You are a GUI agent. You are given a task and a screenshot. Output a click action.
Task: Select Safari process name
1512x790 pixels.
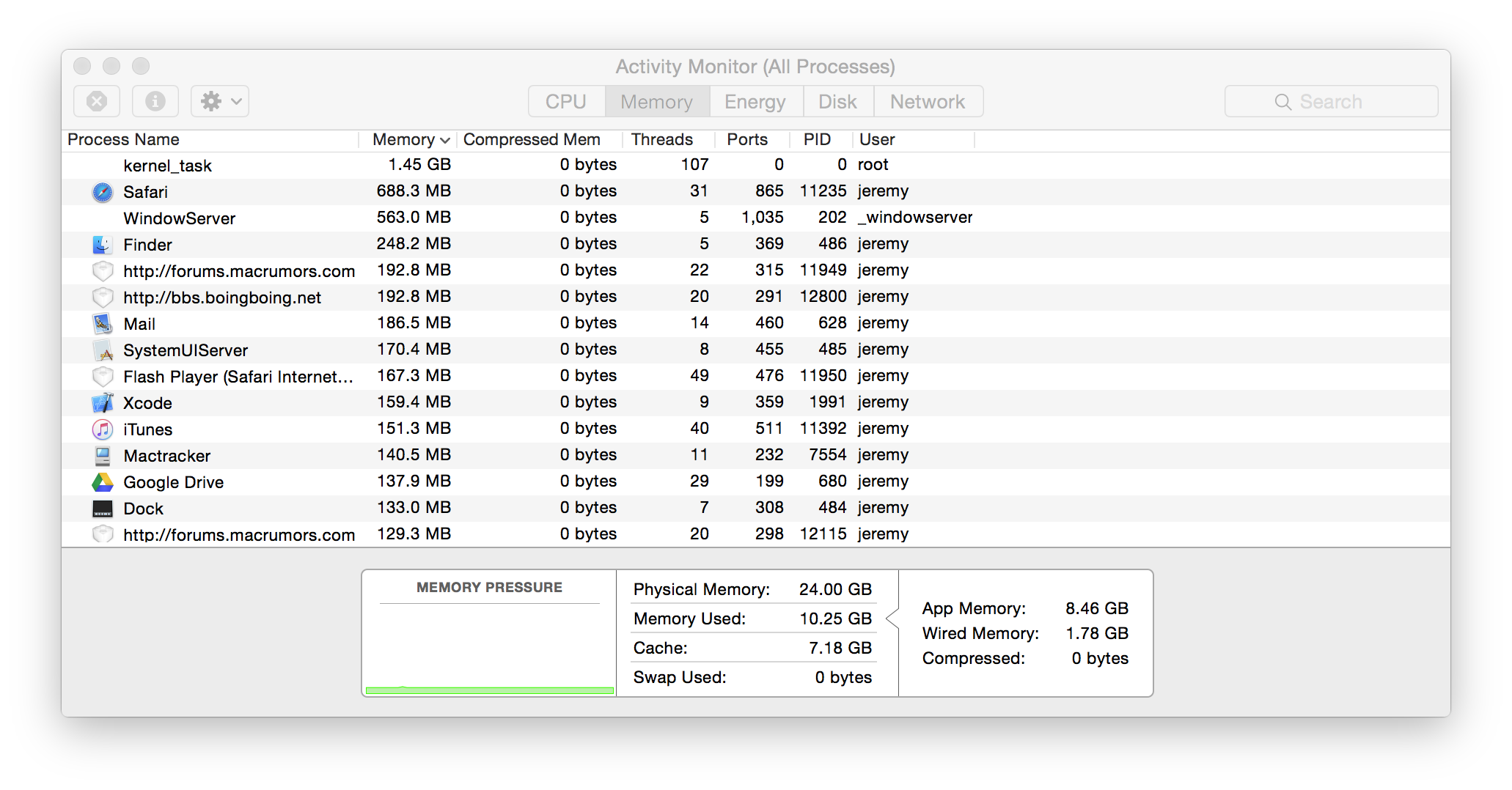[145, 192]
